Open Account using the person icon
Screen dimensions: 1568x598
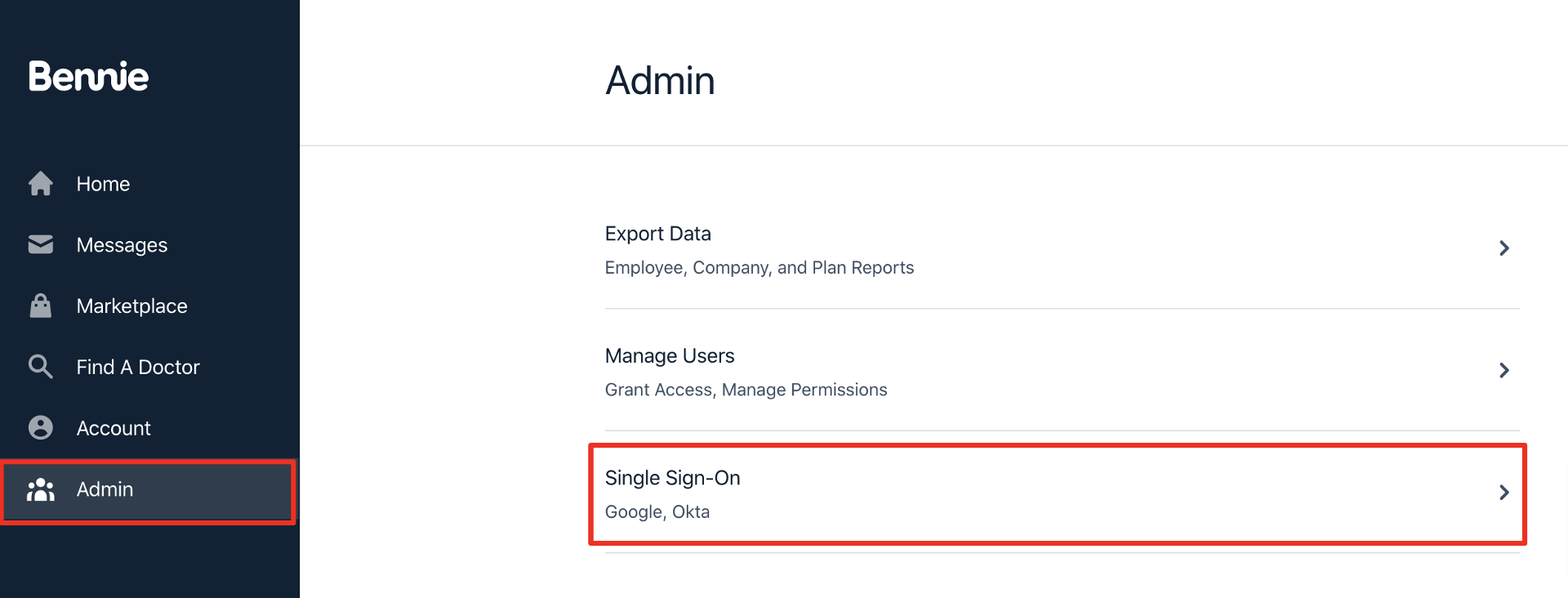[40, 427]
